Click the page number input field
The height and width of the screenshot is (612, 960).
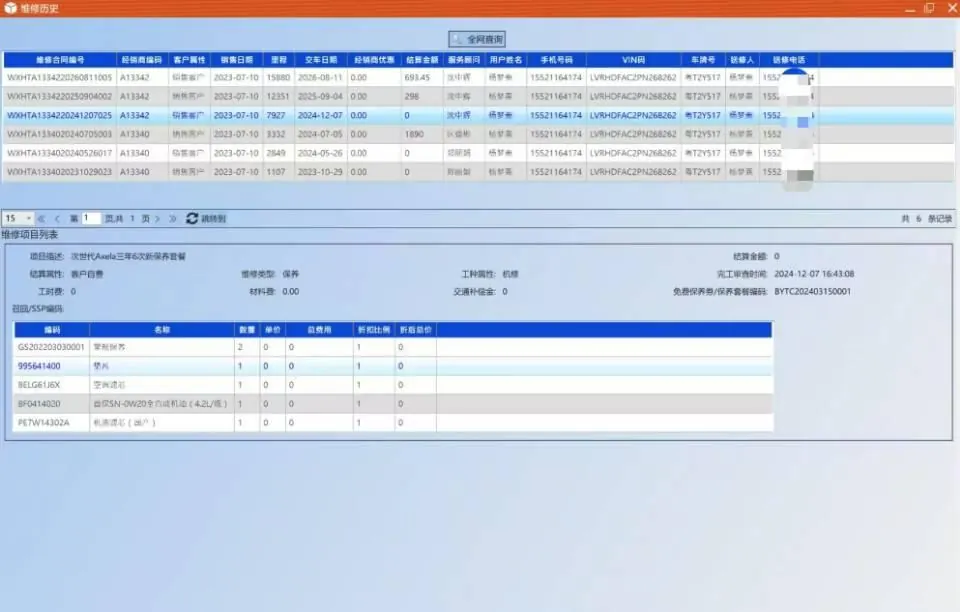point(91,218)
